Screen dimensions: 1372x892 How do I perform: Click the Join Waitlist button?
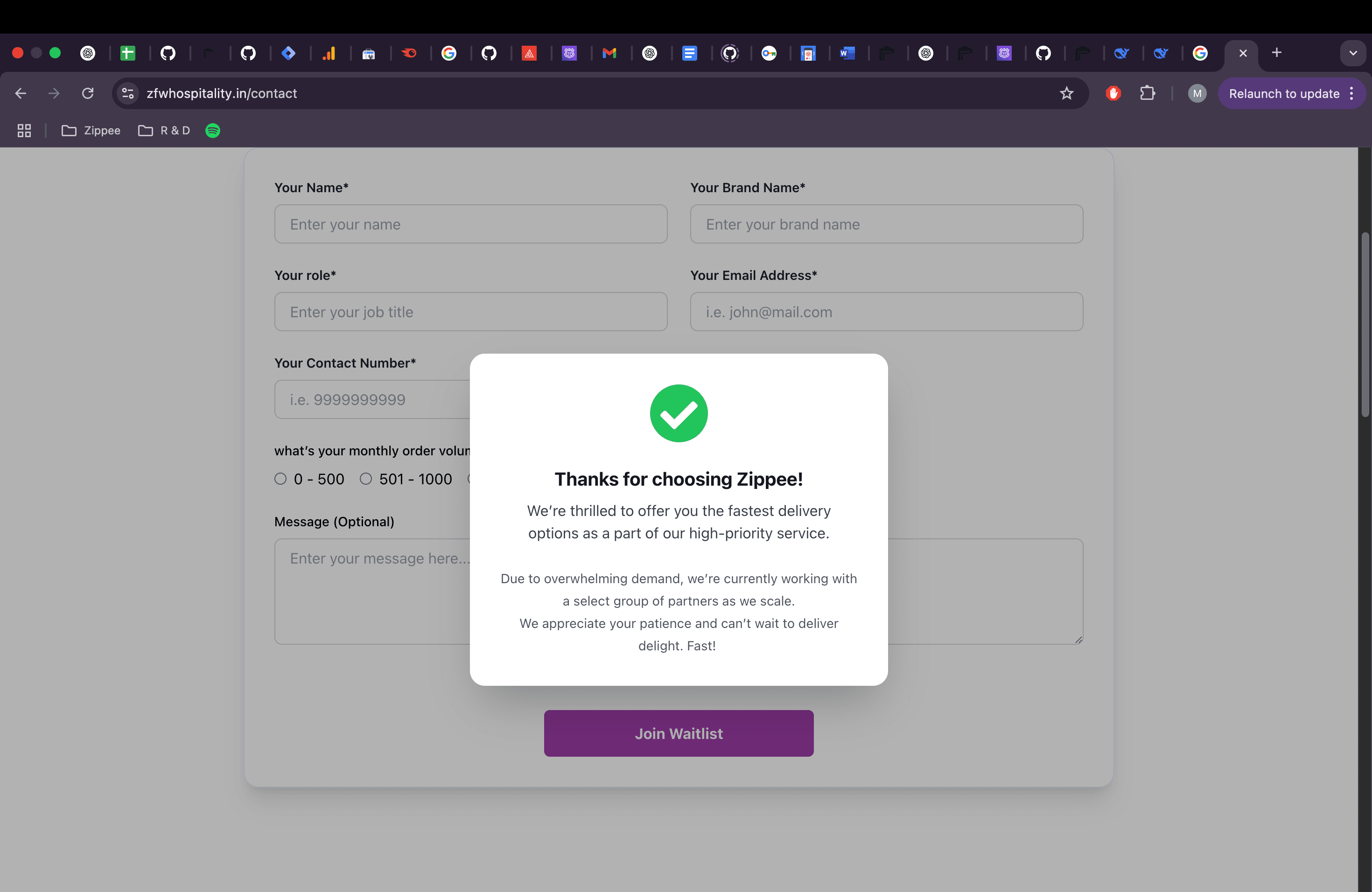(679, 733)
